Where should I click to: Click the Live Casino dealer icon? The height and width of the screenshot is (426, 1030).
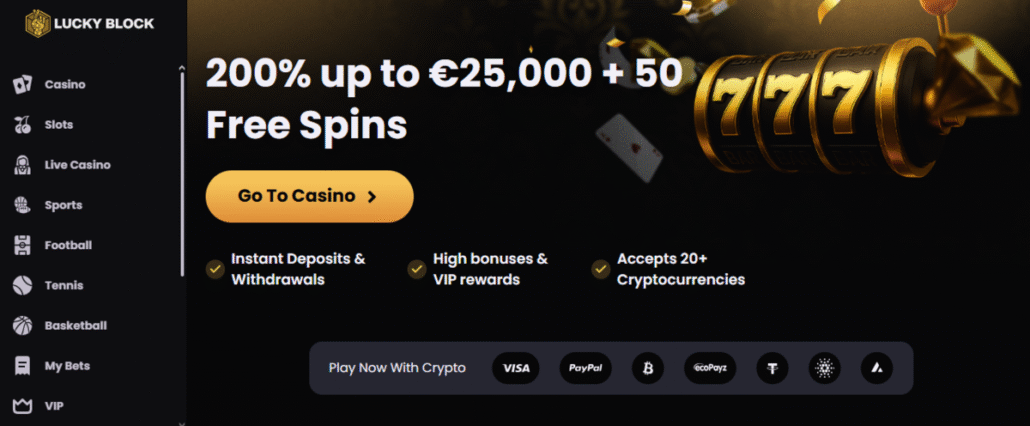(22, 165)
